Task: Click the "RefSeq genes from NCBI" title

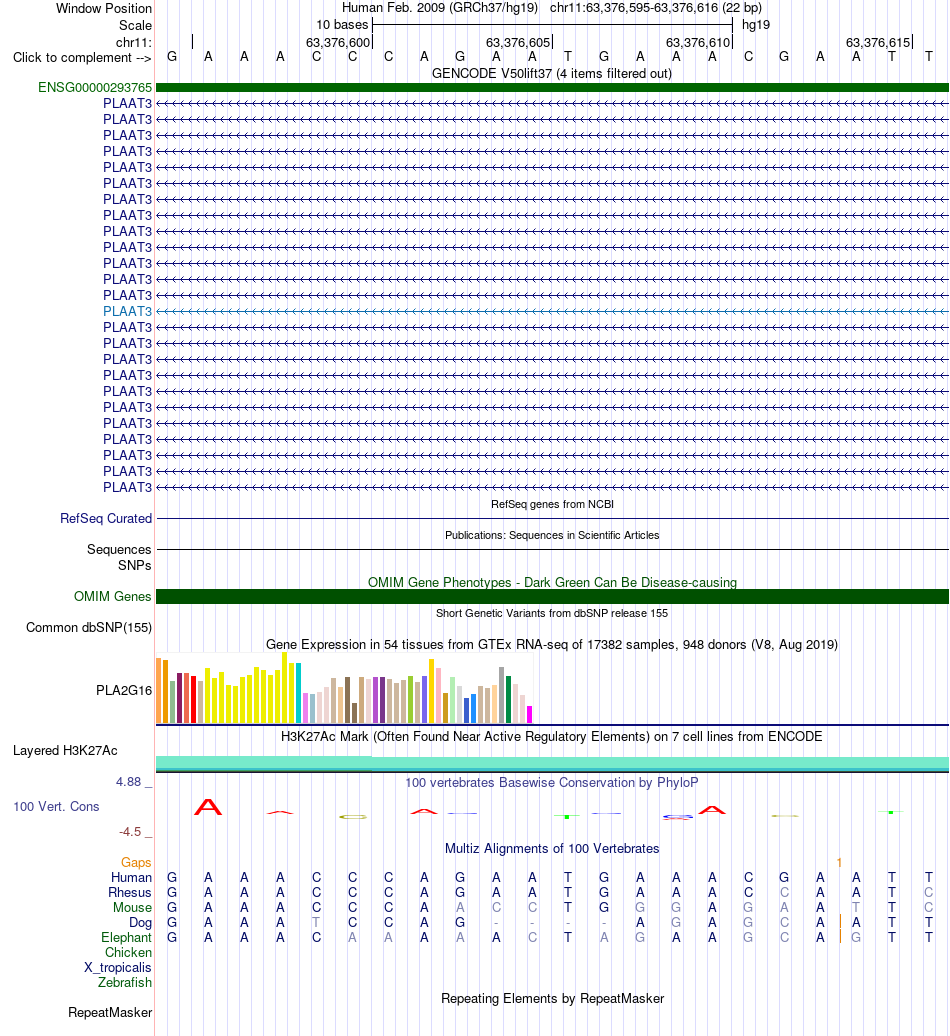Action: [x=552, y=504]
